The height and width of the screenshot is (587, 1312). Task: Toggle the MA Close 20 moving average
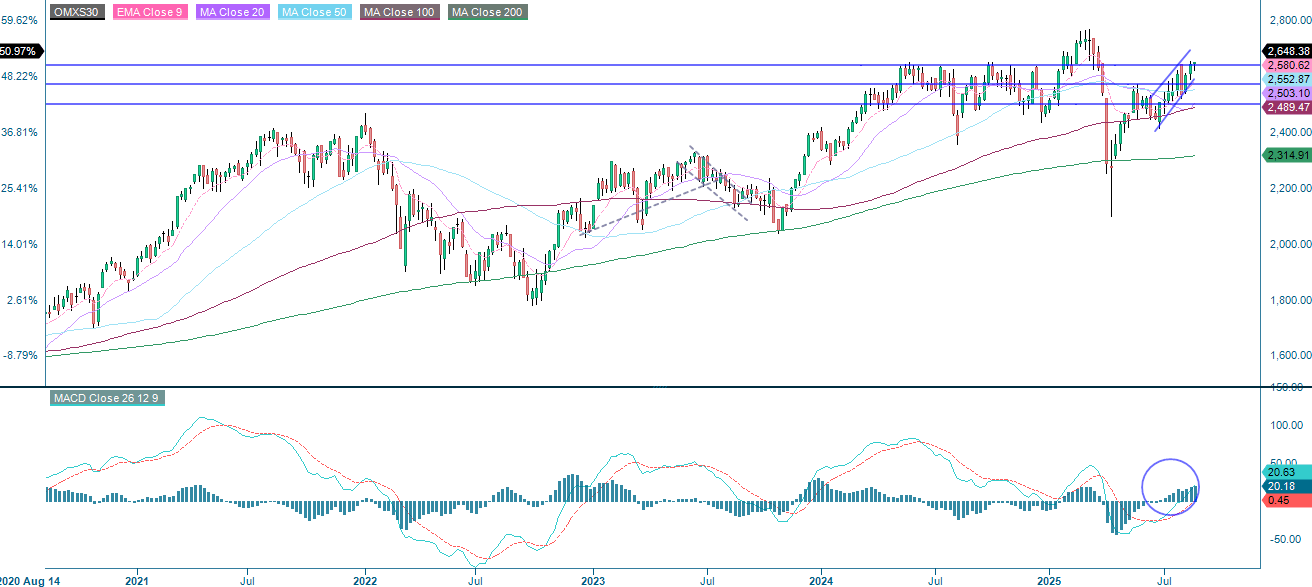click(234, 13)
